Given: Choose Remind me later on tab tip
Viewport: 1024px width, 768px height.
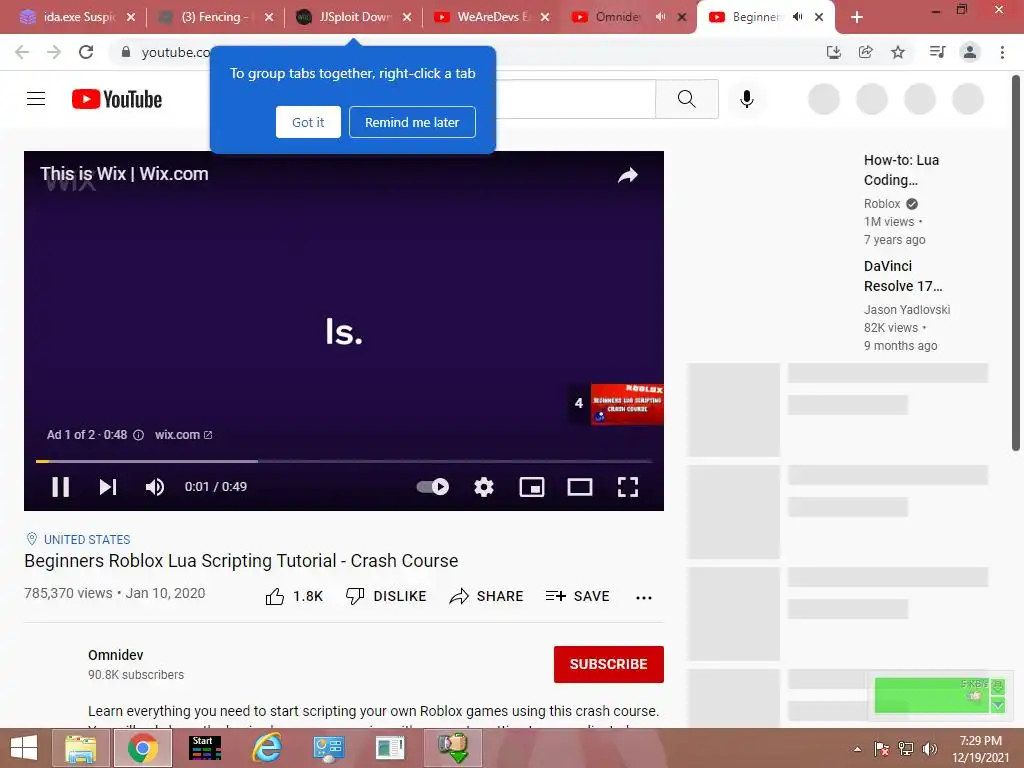Looking at the screenshot, I should pos(412,122).
